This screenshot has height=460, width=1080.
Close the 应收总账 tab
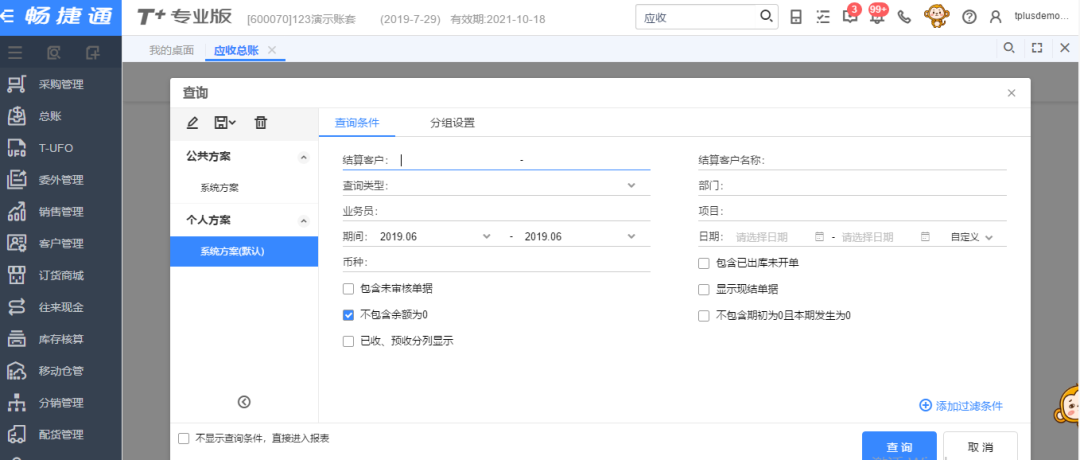click(272, 50)
